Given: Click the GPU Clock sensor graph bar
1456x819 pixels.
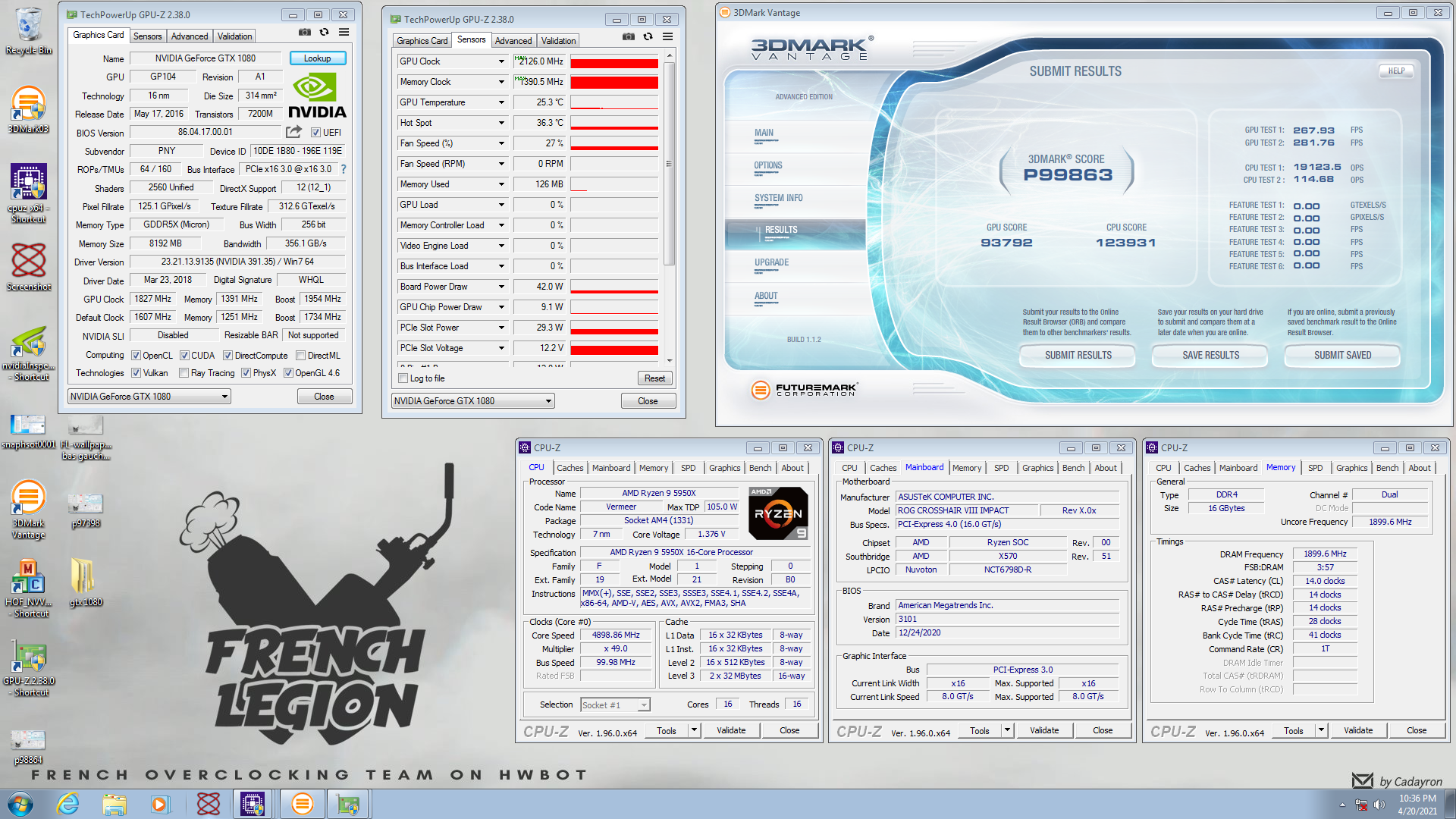Looking at the screenshot, I should pos(613,61).
